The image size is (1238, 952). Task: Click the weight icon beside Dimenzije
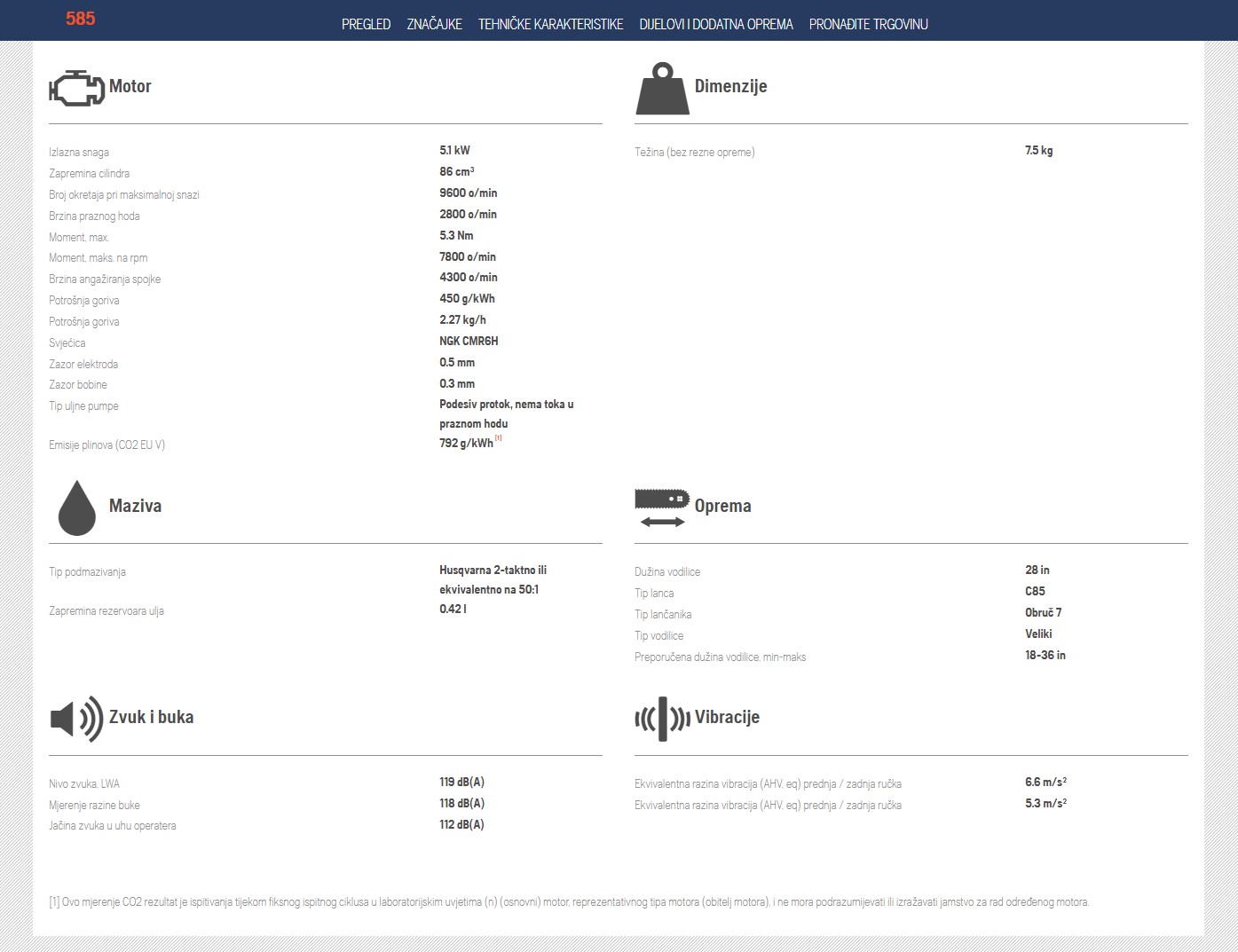662,89
